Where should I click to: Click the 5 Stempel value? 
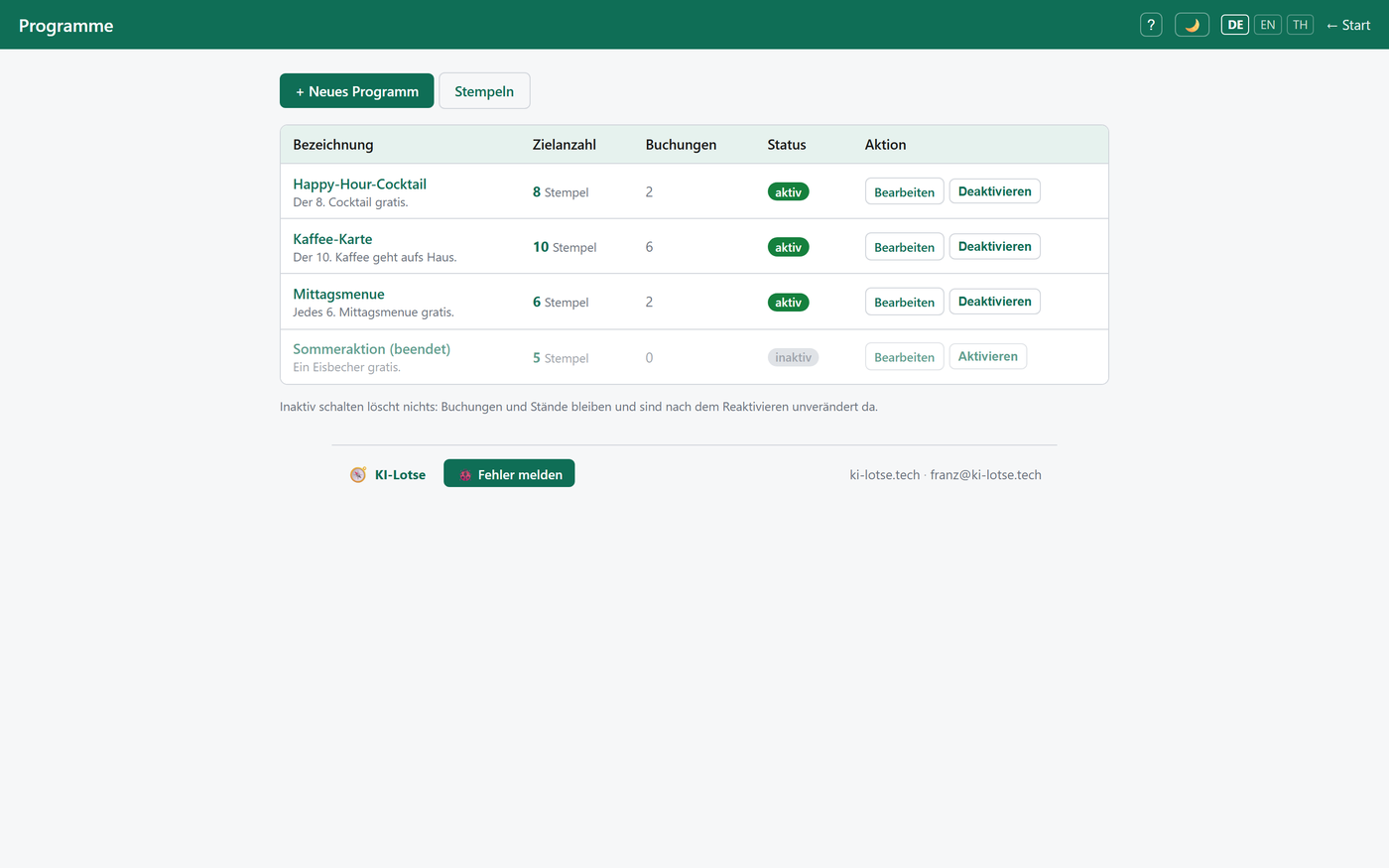tap(561, 358)
